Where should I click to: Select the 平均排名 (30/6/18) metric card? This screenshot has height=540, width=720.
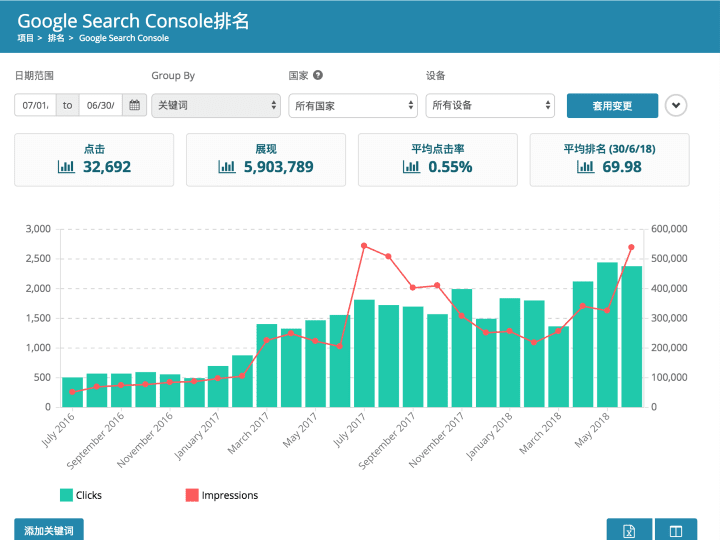pyautogui.click(x=609, y=160)
